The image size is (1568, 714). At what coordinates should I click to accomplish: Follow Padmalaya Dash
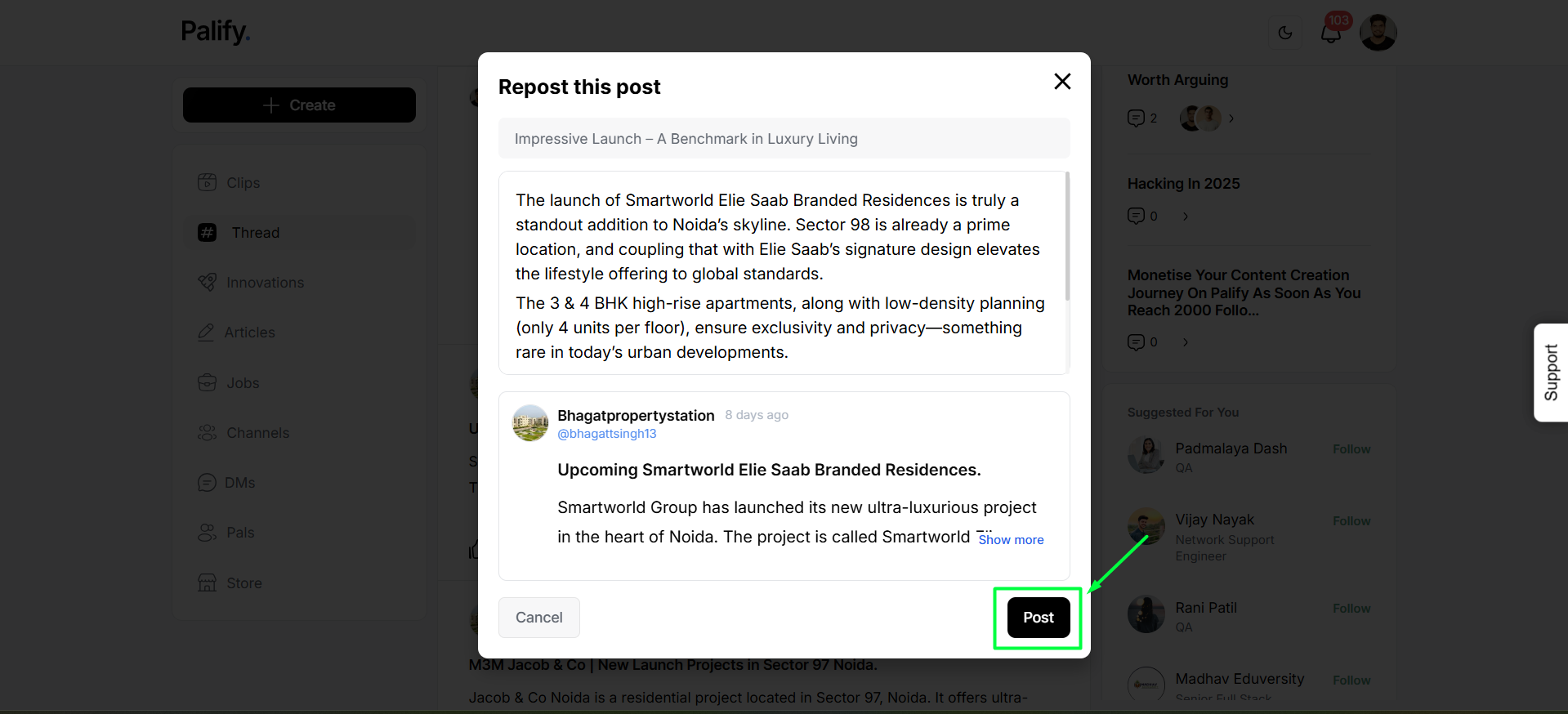pos(1351,449)
